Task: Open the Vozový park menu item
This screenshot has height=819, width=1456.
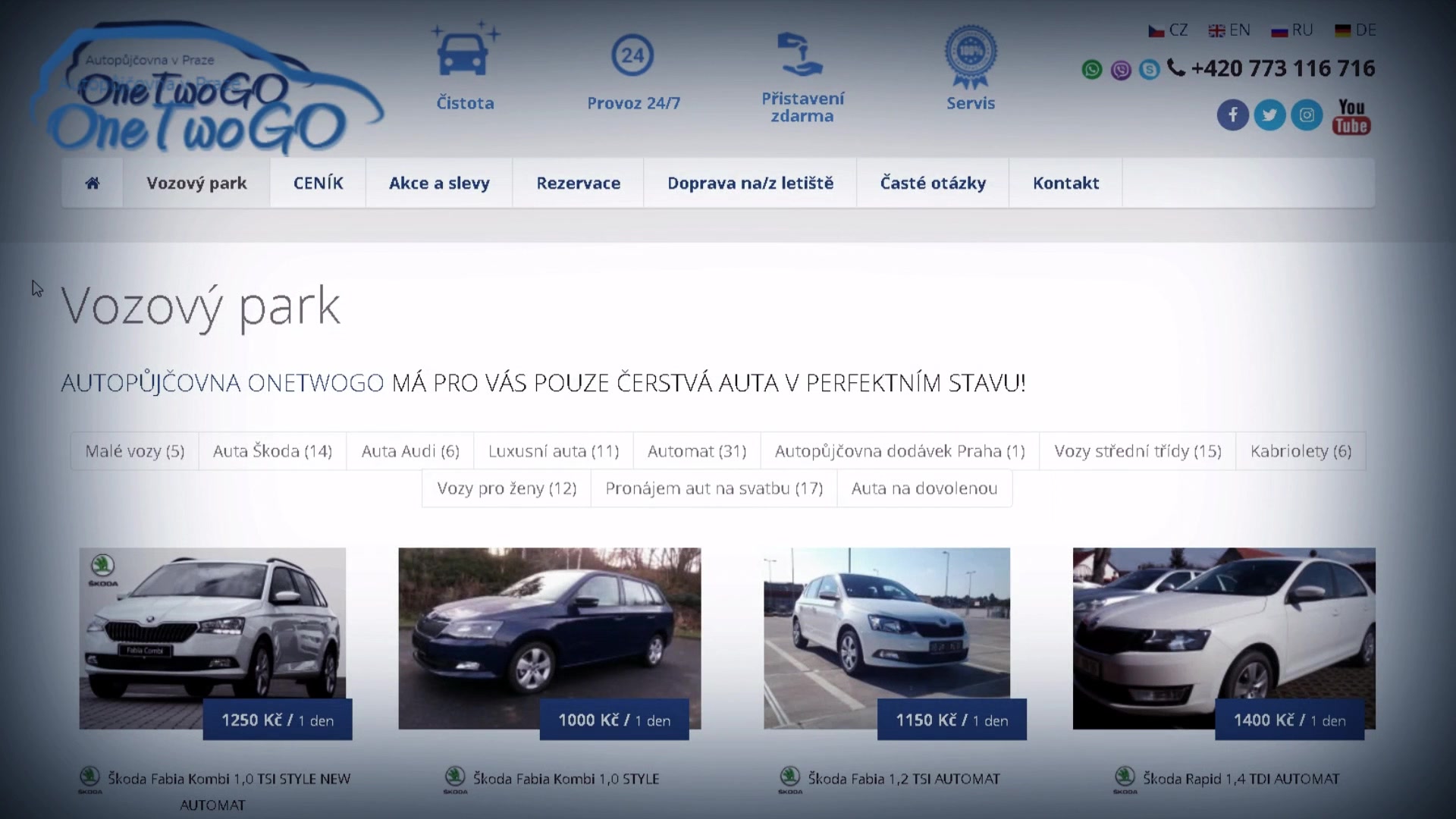Action: pos(196,183)
